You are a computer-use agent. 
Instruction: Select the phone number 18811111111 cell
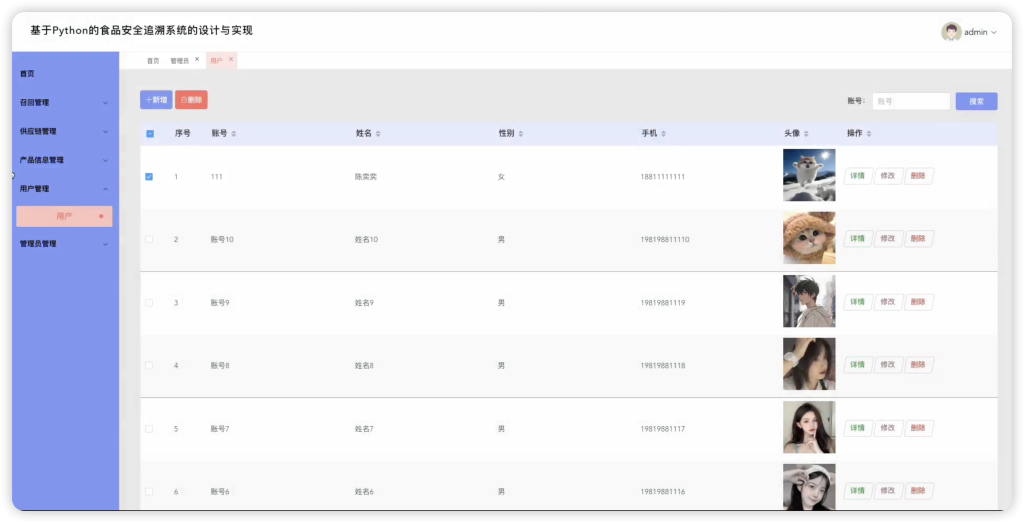tap(663, 177)
